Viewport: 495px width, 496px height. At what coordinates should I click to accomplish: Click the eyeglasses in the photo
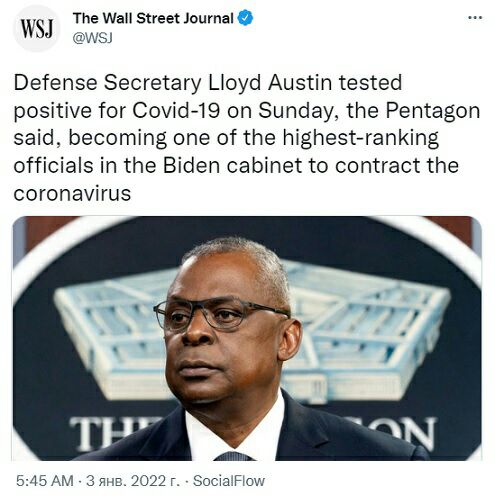[x=220, y=313]
